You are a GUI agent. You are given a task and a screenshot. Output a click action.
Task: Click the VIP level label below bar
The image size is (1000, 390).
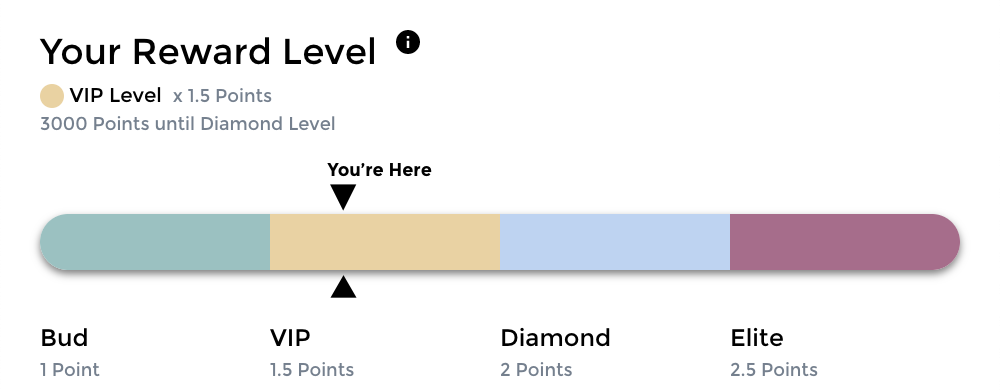tap(290, 338)
